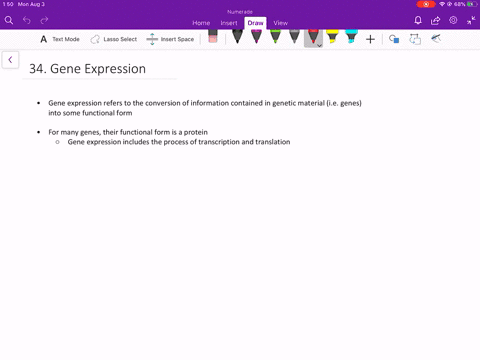Select the Draw tab
The height and width of the screenshot is (360, 480).
pyautogui.click(x=255, y=23)
